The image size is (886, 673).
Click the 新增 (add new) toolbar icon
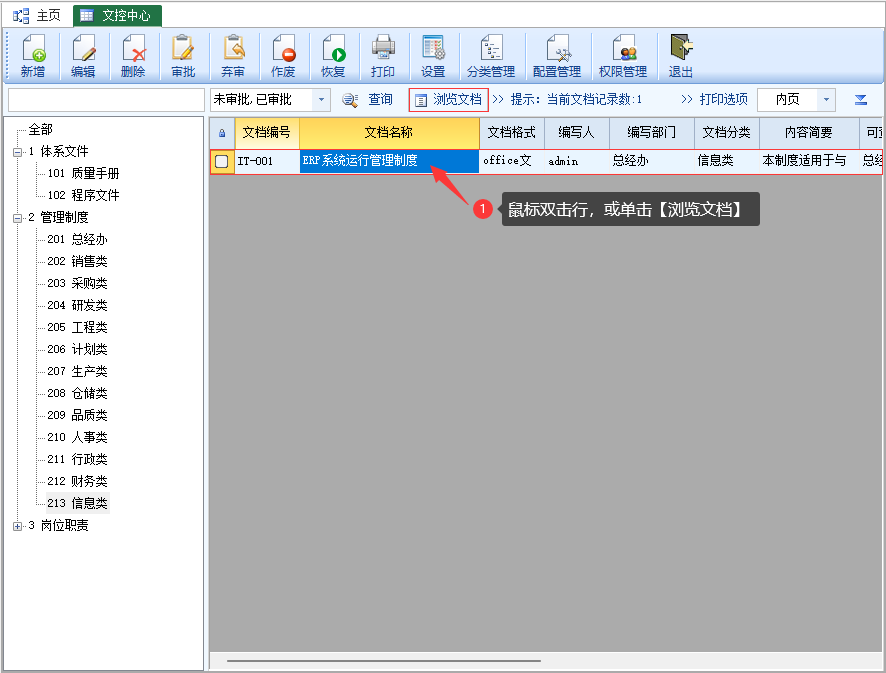(x=33, y=55)
